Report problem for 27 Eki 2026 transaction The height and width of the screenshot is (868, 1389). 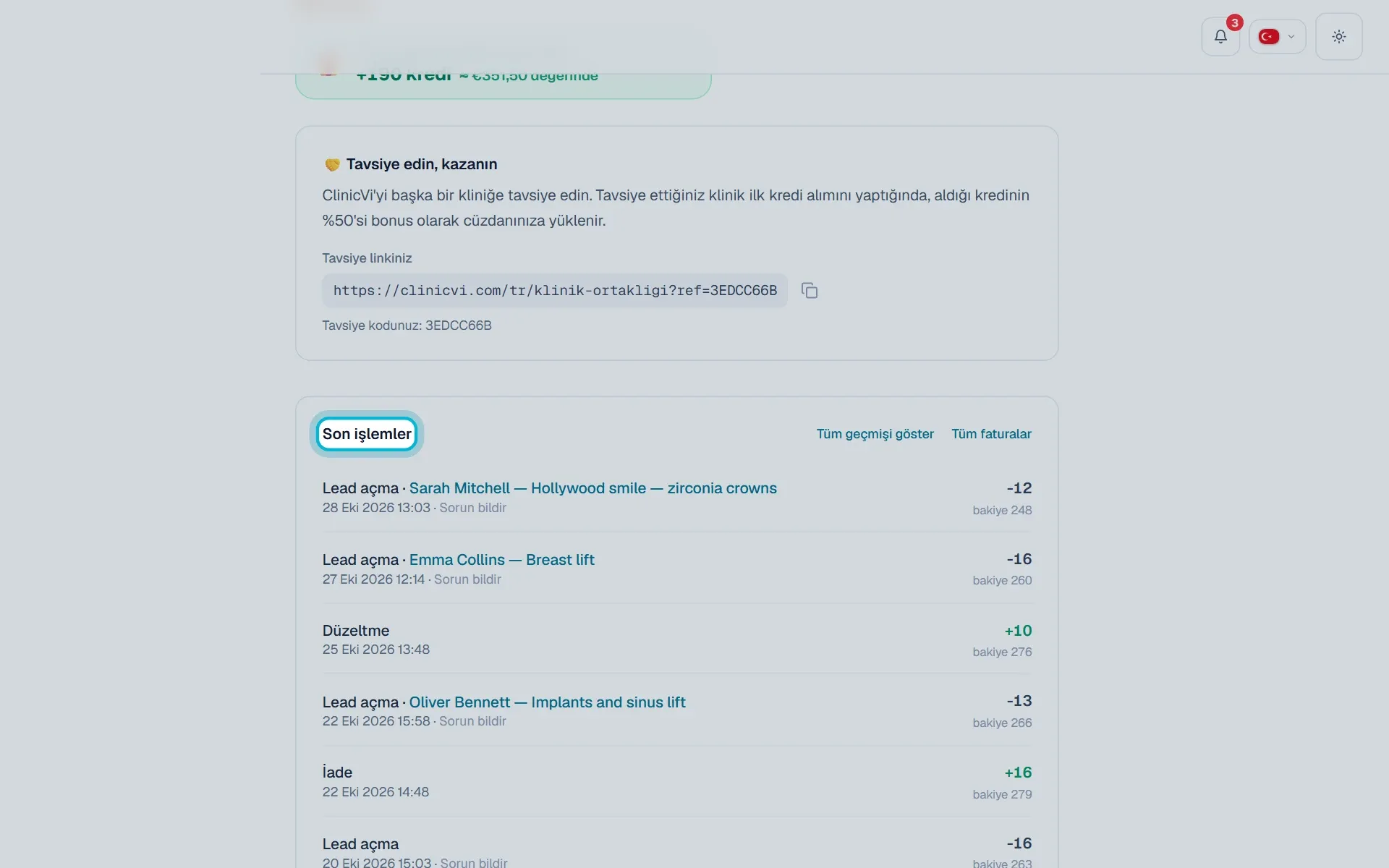467,579
